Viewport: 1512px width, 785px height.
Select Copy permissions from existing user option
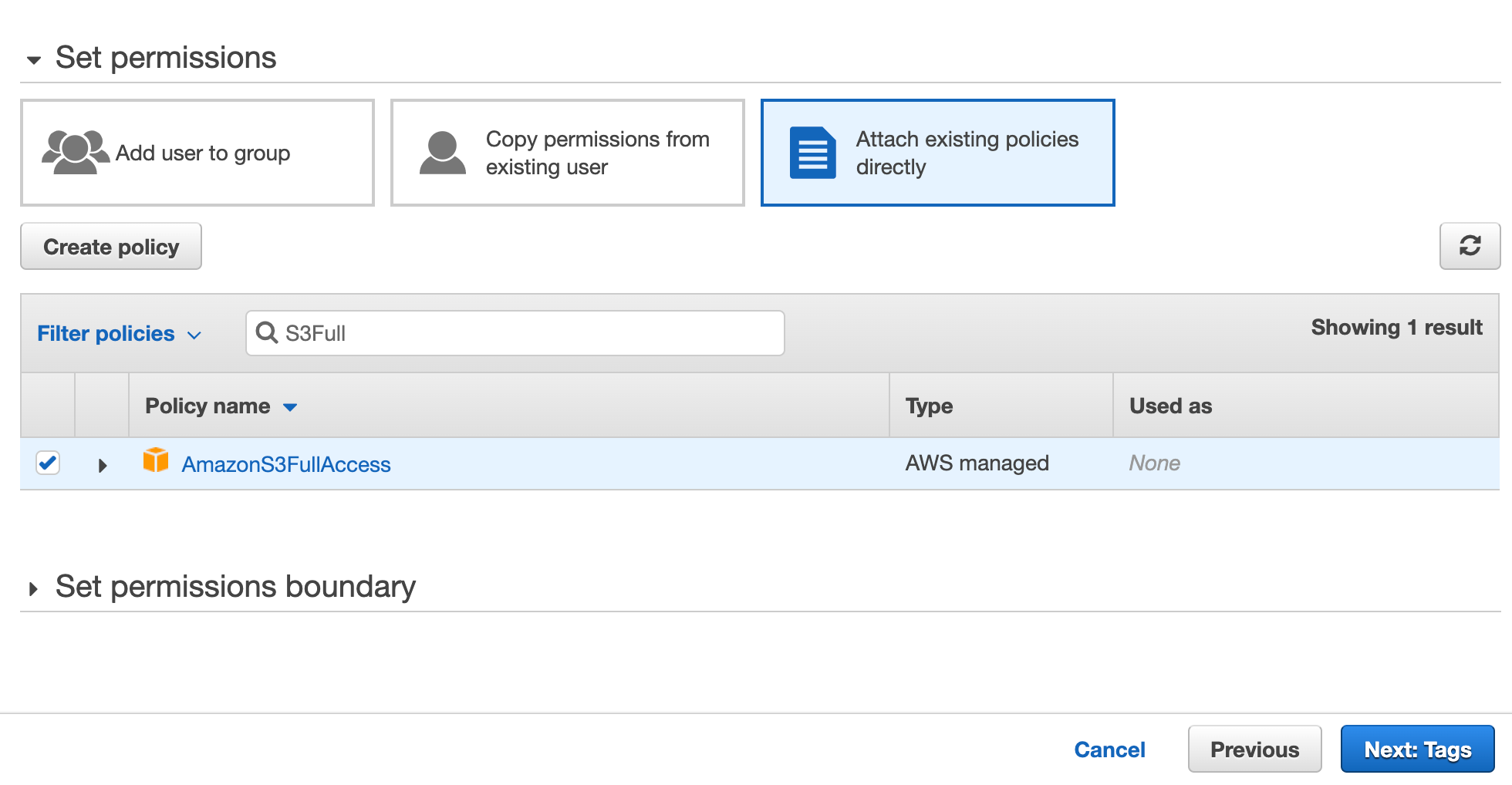(568, 153)
